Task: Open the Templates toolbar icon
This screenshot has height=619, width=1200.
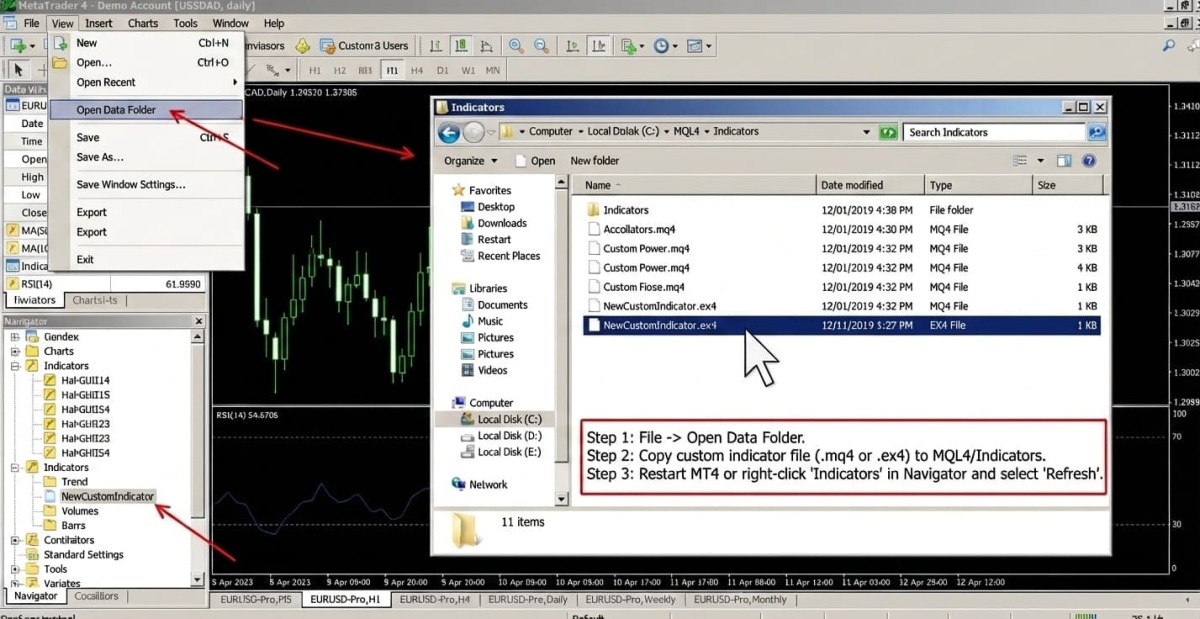Action: click(696, 45)
